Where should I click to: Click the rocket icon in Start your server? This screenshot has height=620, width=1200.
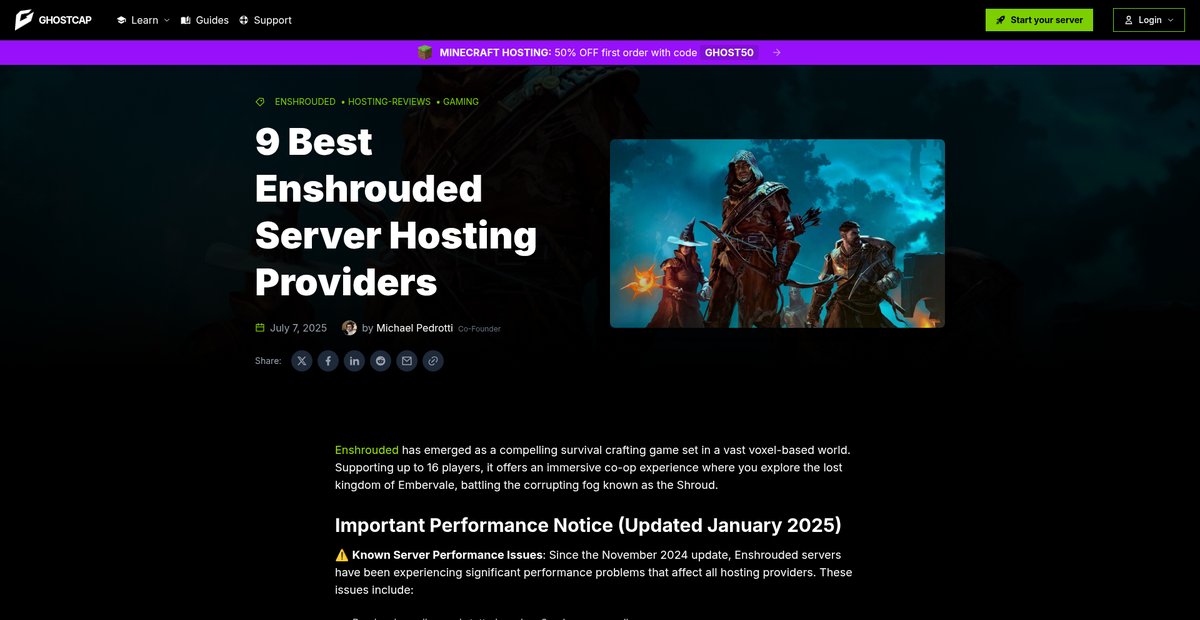pos(1001,20)
